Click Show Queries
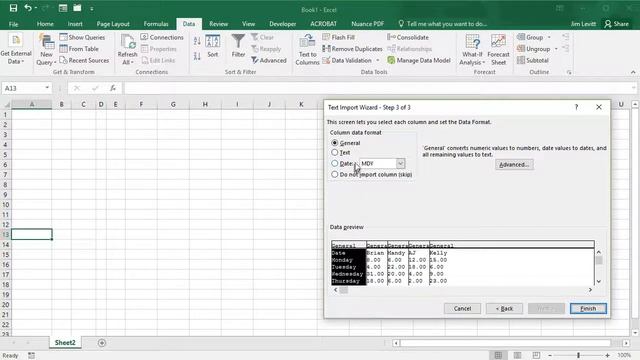 tap(82, 37)
